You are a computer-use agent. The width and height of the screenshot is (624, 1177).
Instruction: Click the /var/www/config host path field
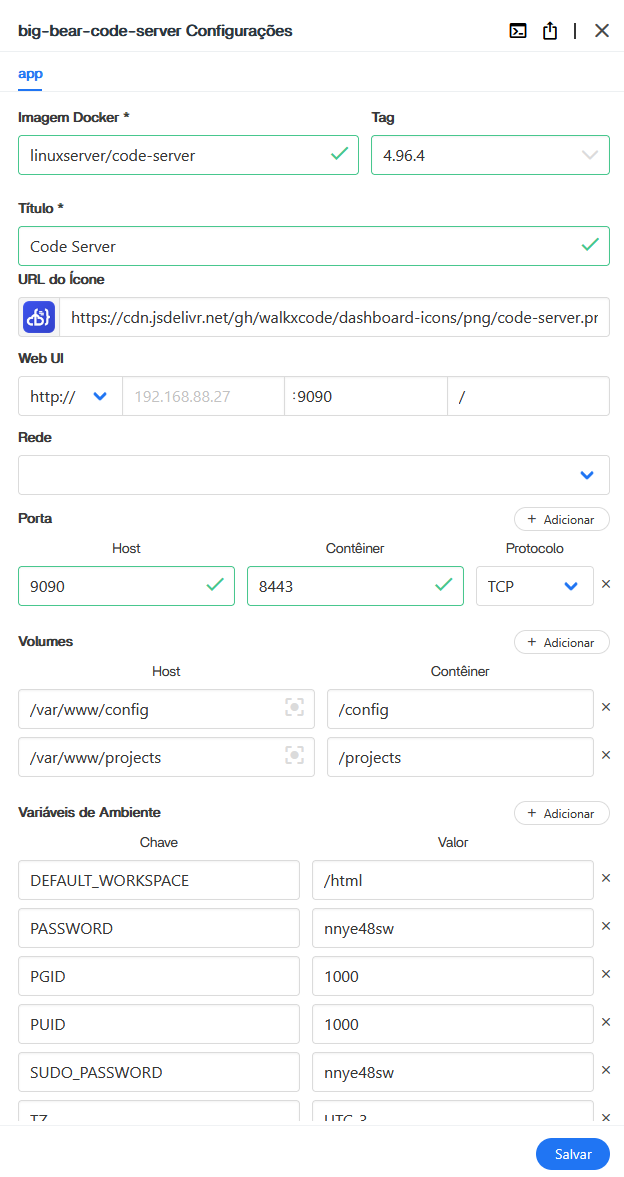pyautogui.click(x=166, y=709)
